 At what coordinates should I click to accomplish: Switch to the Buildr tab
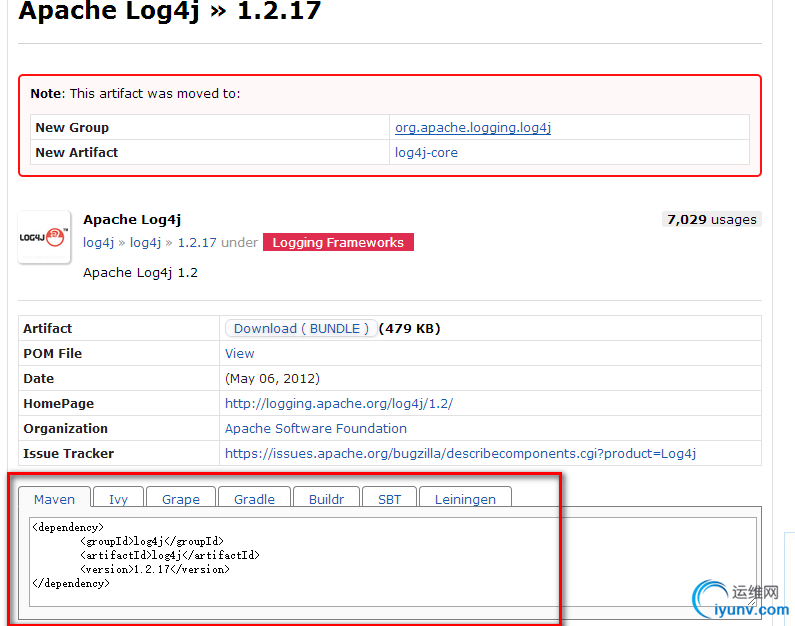coord(326,499)
